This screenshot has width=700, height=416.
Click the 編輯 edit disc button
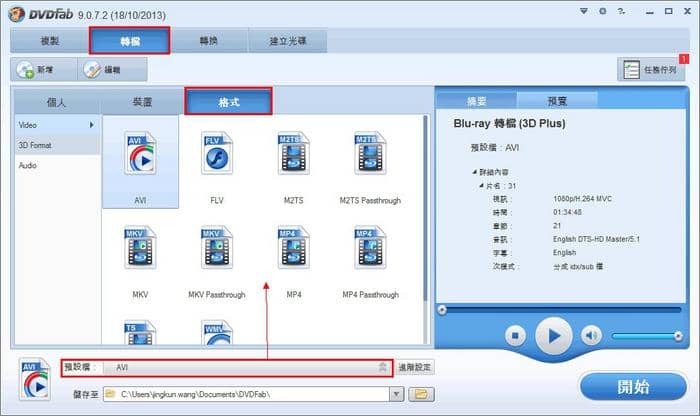coord(112,70)
